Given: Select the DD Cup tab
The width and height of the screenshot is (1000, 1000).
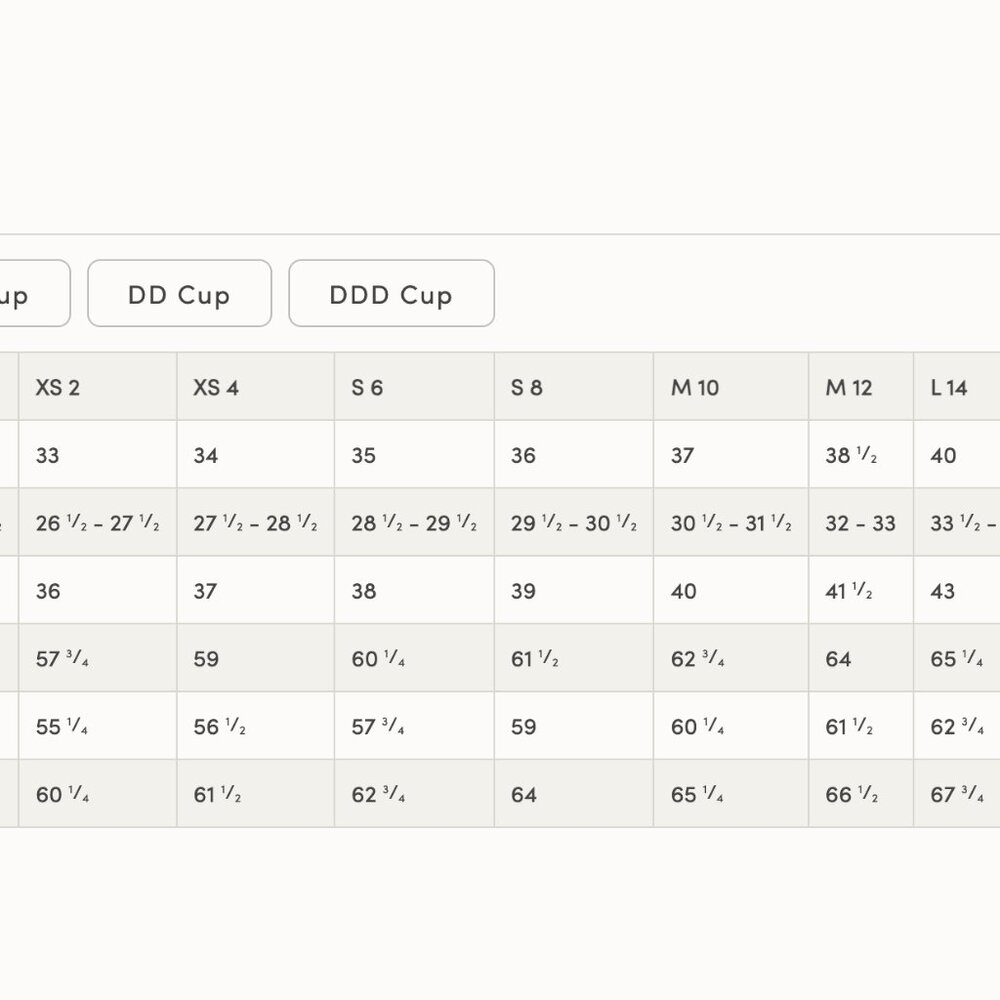Looking at the screenshot, I should point(179,294).
